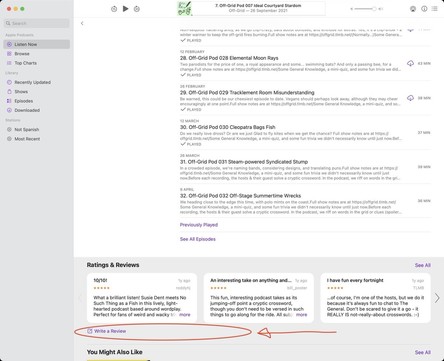Click the Browse sidebar icon
The height and width of the screenshot is (361, 444).
[9, 54]
